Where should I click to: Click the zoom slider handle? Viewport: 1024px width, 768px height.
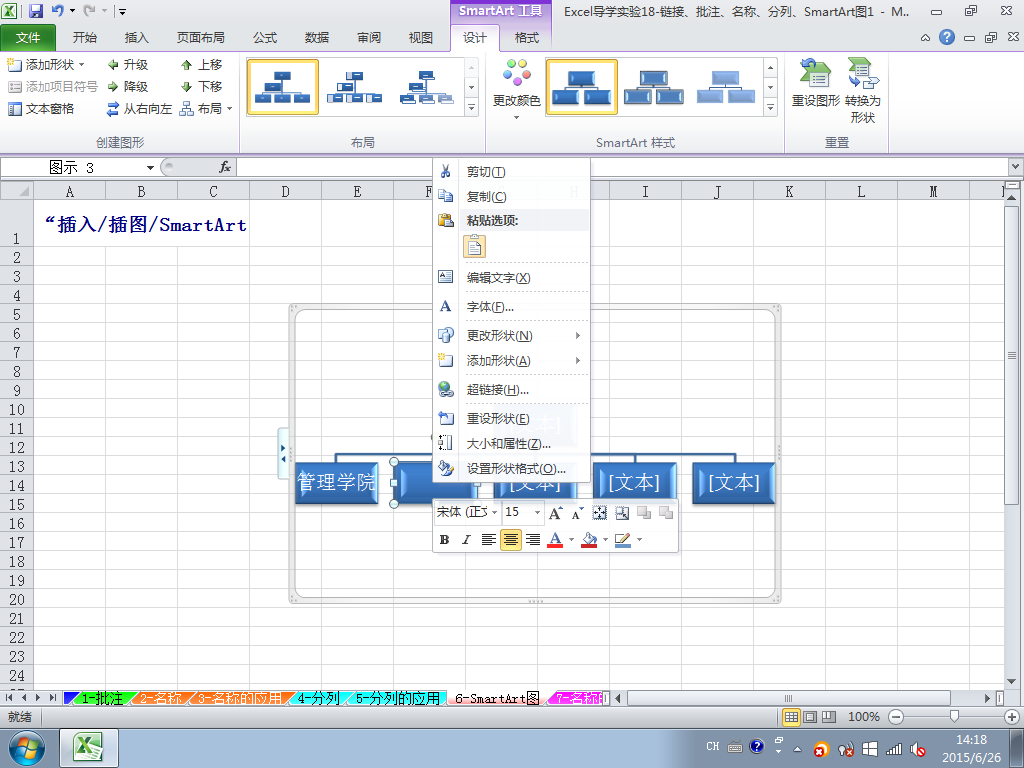[x=954, y=717]
